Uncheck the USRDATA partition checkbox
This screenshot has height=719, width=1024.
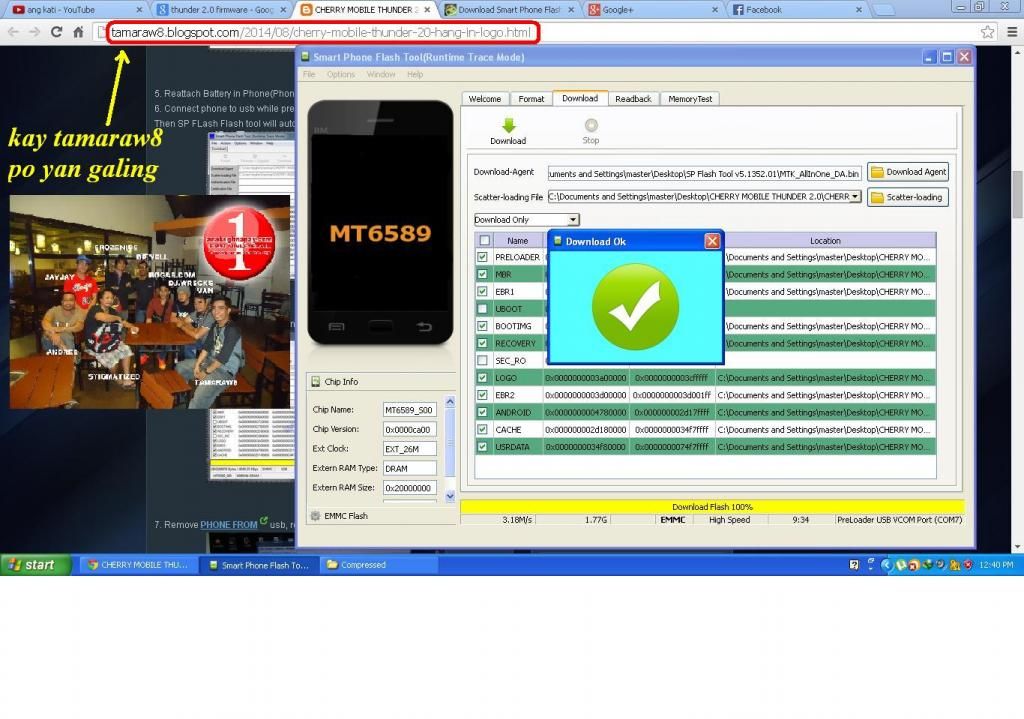483,447
